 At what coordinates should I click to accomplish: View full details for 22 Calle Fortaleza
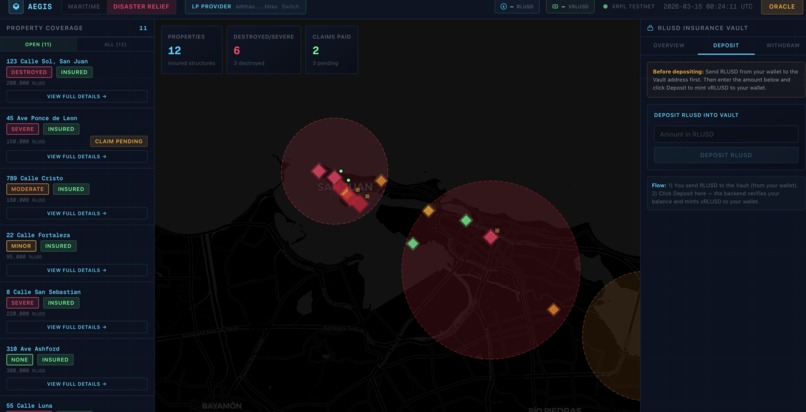pos(77,270)
